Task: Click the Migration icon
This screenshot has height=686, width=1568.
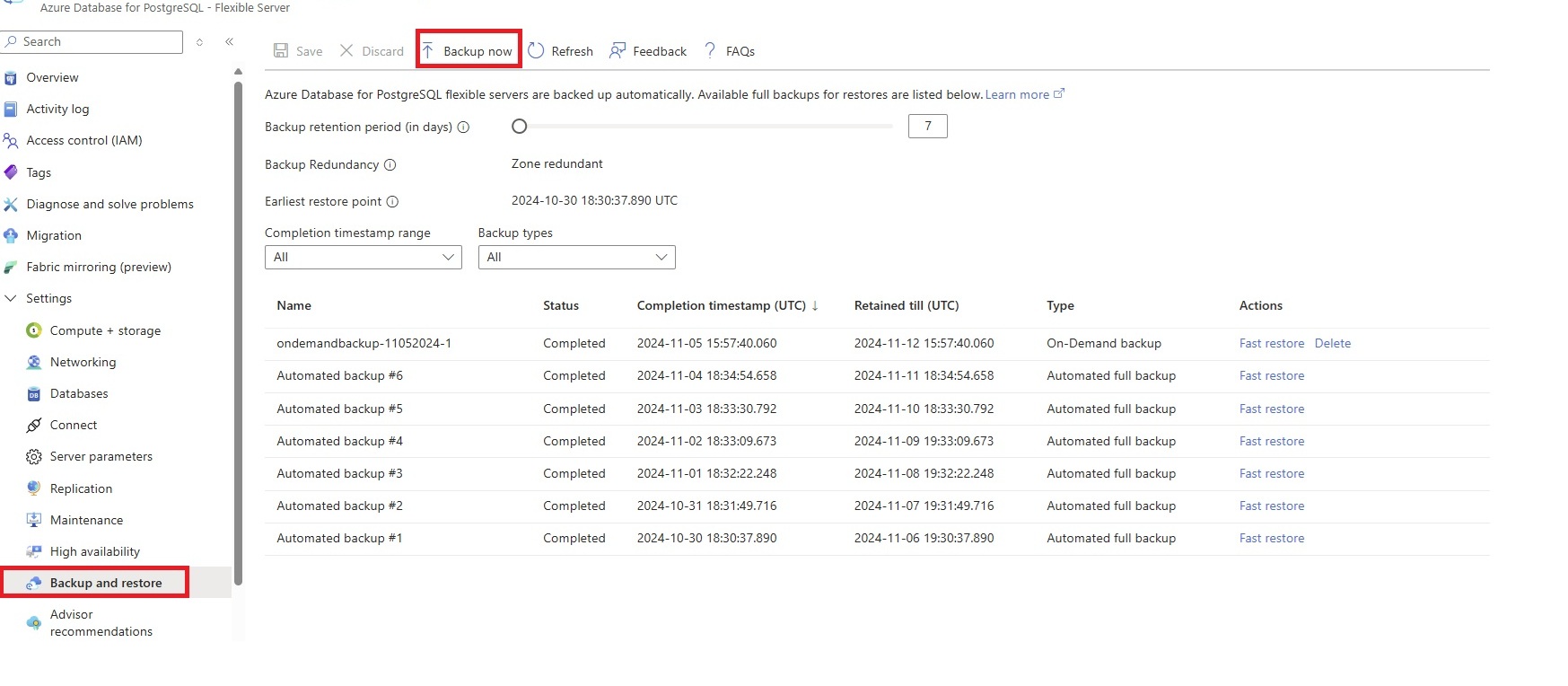Action: [11, 236]
